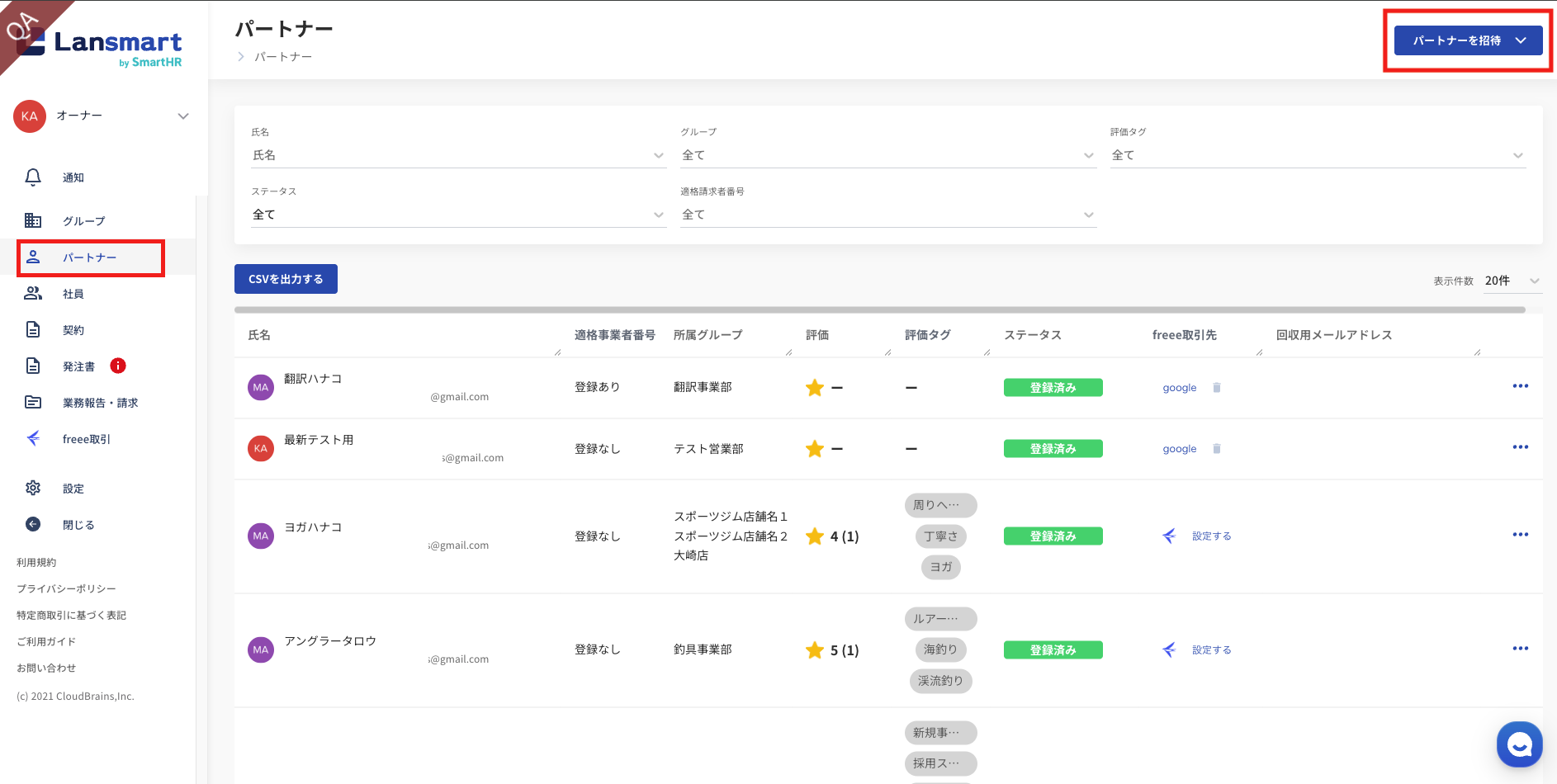
Task: Click the folder icon beside 業務報告・請求
Action: (x=33, y=402)
